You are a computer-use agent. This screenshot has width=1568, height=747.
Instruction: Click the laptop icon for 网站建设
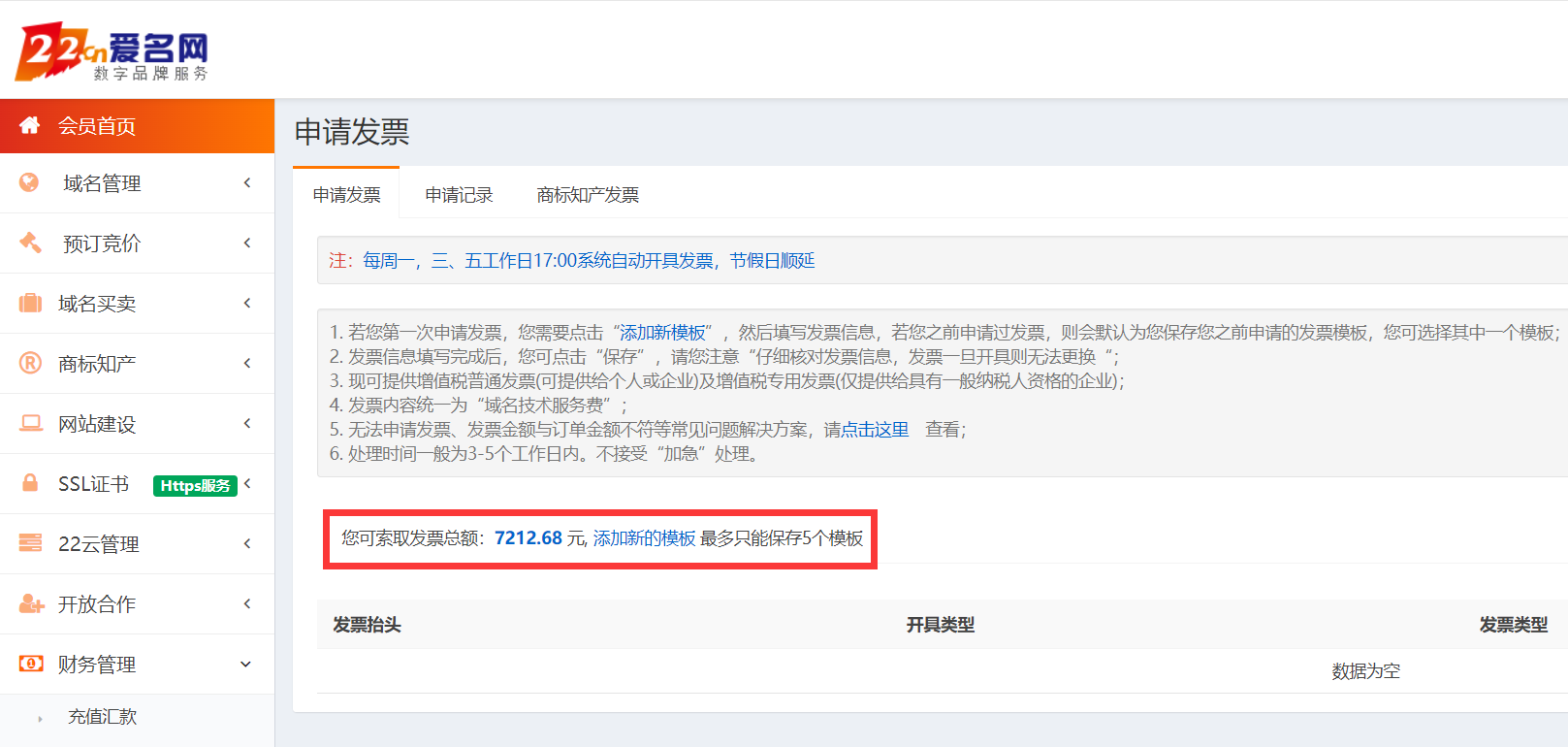[x=31, y=423]
